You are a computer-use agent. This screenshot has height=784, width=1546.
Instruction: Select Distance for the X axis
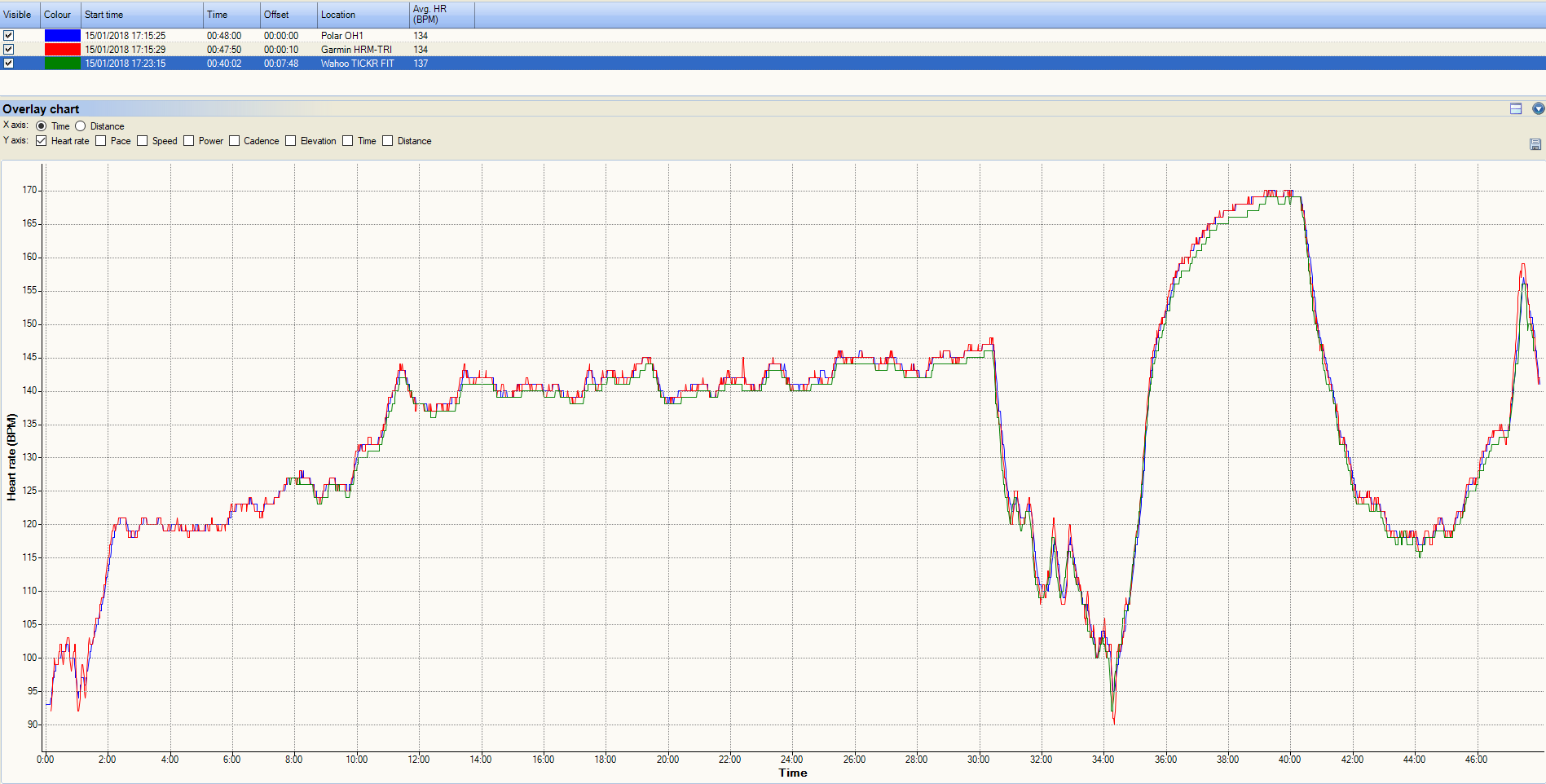pyautogui.click(x=80, y=126)
